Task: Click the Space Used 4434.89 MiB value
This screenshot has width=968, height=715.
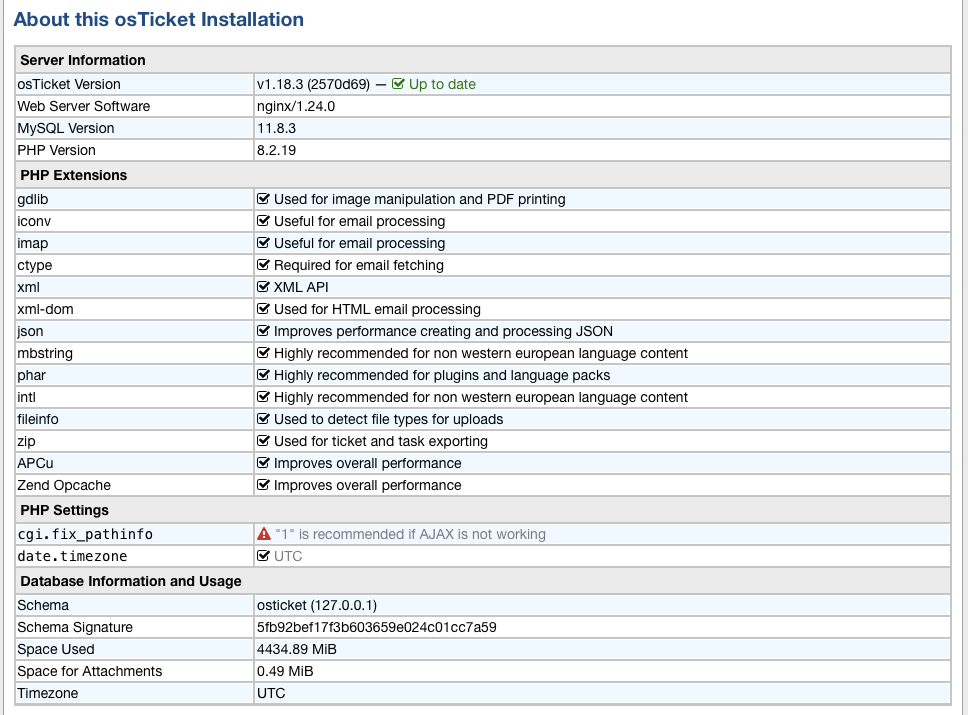Action: click(x=297, y=649)
